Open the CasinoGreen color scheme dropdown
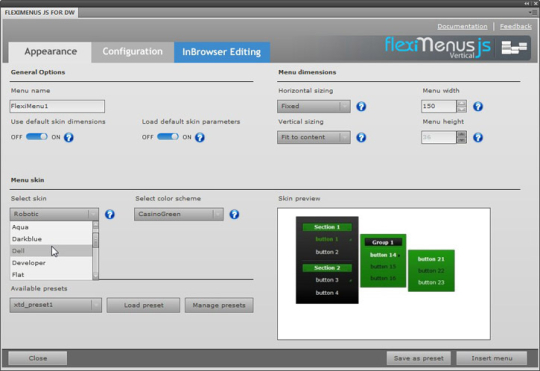This screenshot has height=371, width=540. 179,214
